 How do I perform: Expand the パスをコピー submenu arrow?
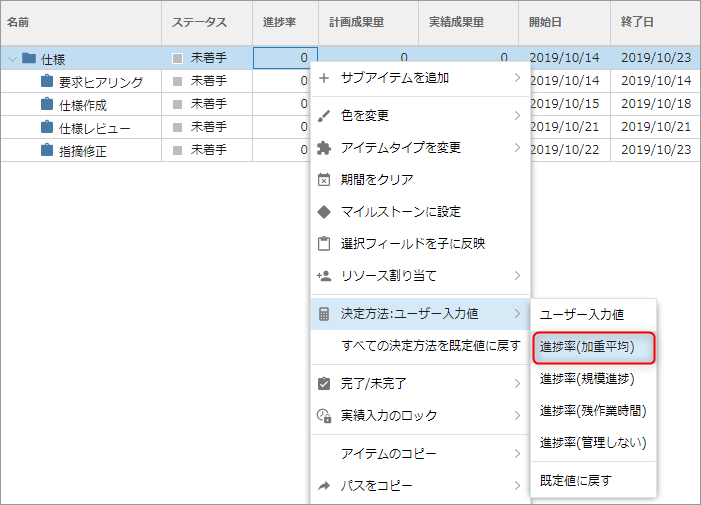pos(517,485)
